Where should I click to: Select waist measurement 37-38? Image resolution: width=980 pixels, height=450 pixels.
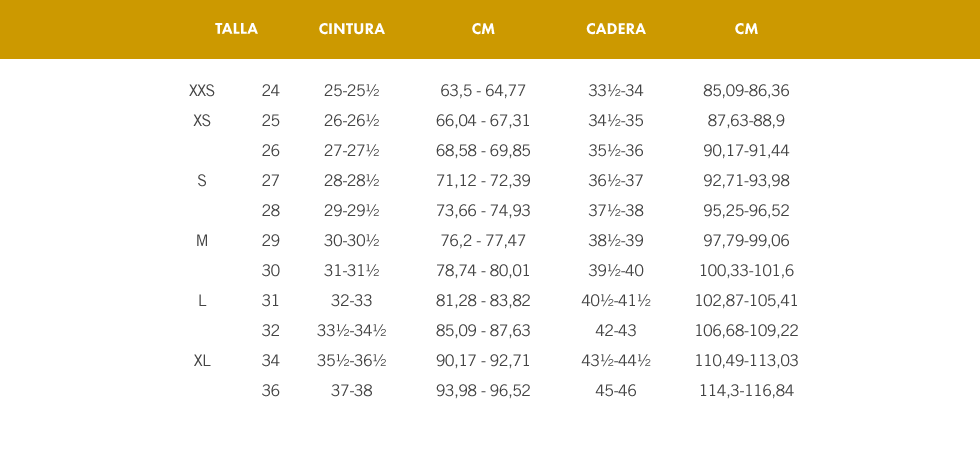click(351, 391)
